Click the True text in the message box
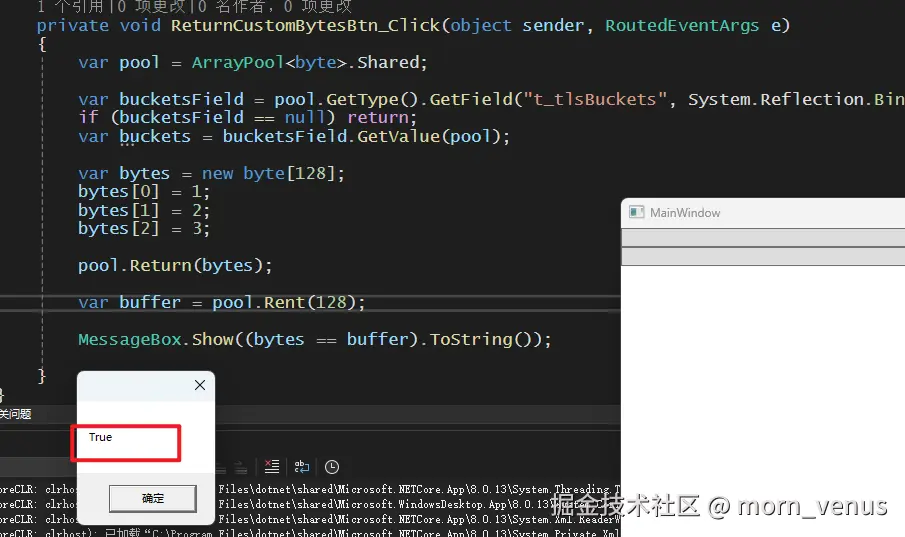The height and width of the screenshot is (537, 905). (x=100, y=437)
